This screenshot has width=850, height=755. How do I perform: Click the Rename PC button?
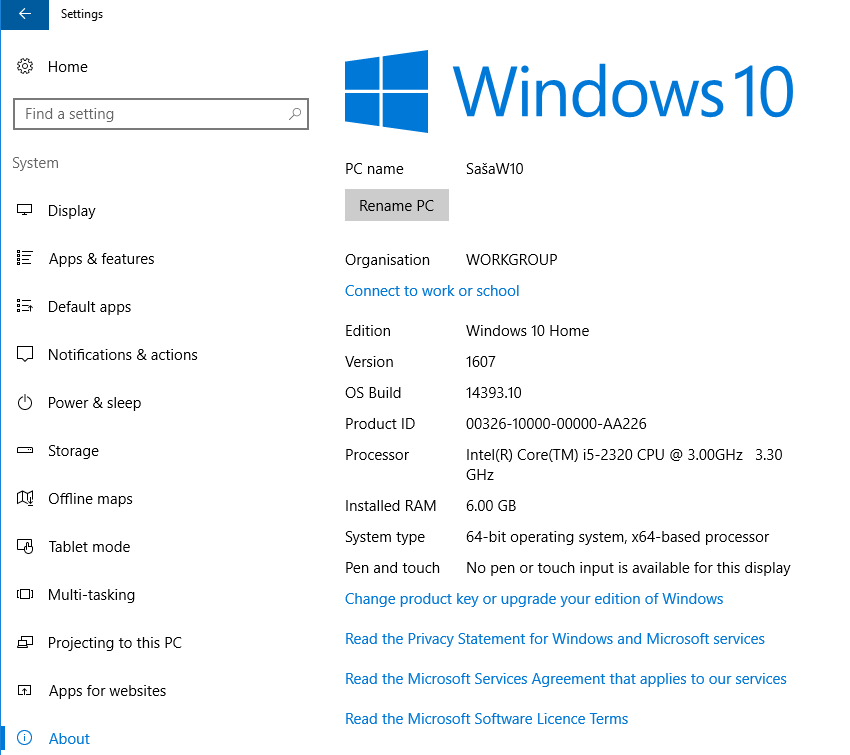(396, 205)
